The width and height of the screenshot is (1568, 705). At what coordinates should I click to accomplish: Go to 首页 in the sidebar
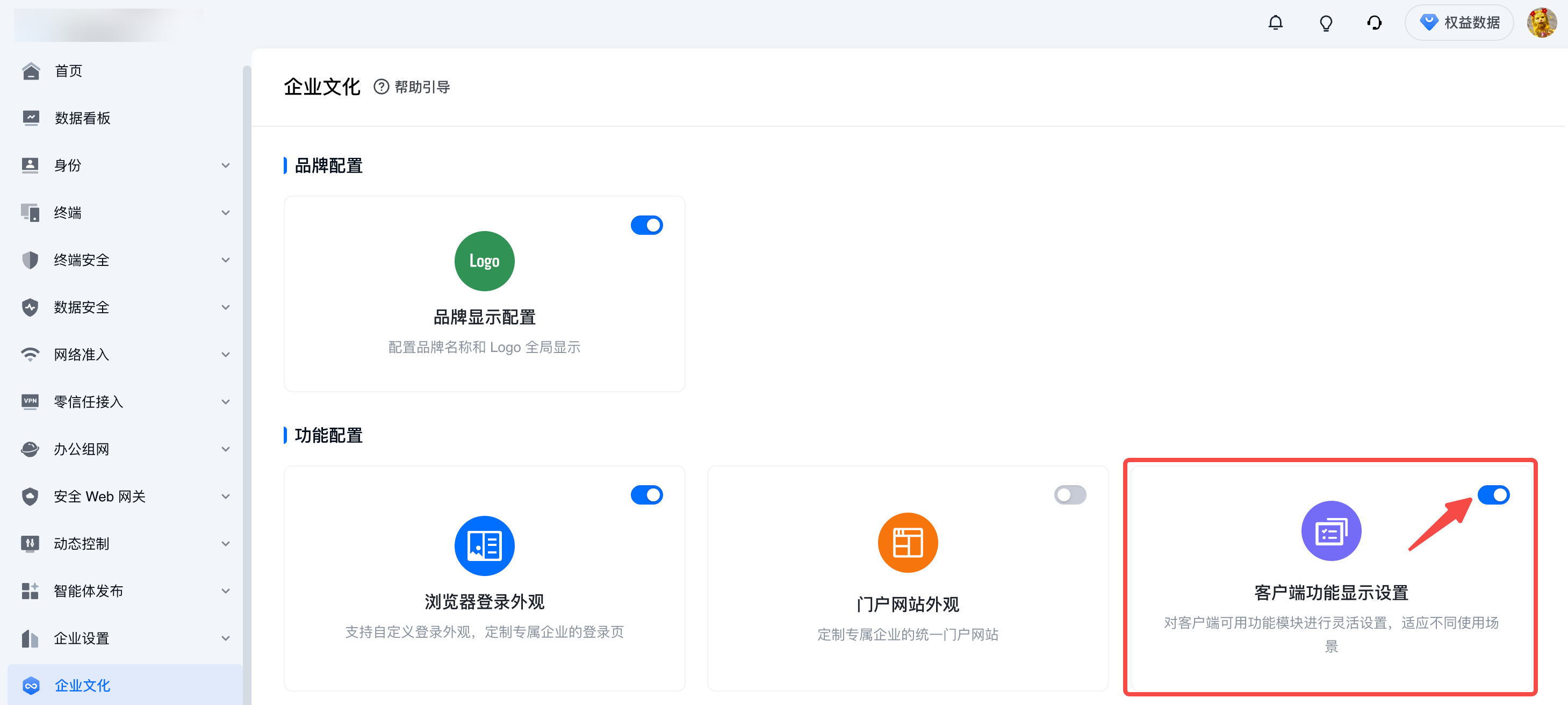click(68, 70)
